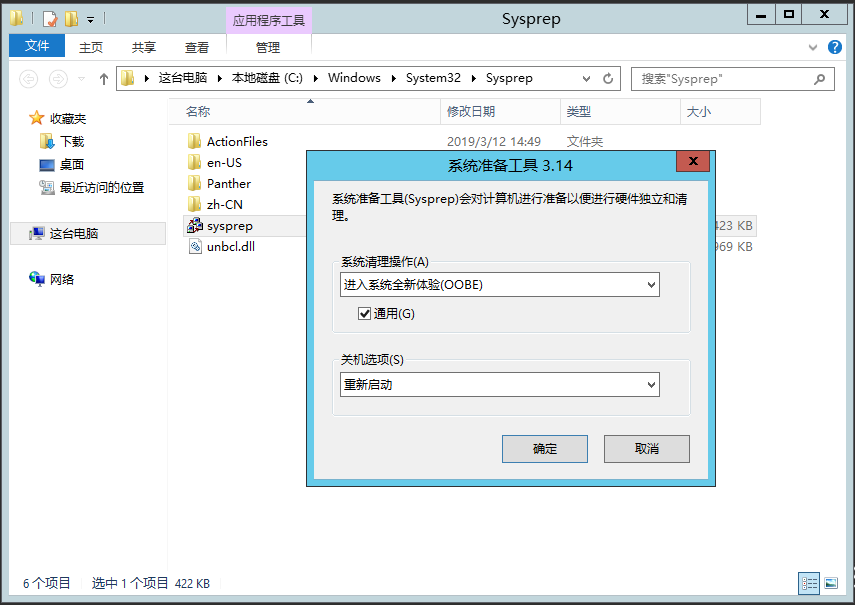855x605 pixels.
Task: Click 确定 in Sysprep dialog
Action: (545, 449)
